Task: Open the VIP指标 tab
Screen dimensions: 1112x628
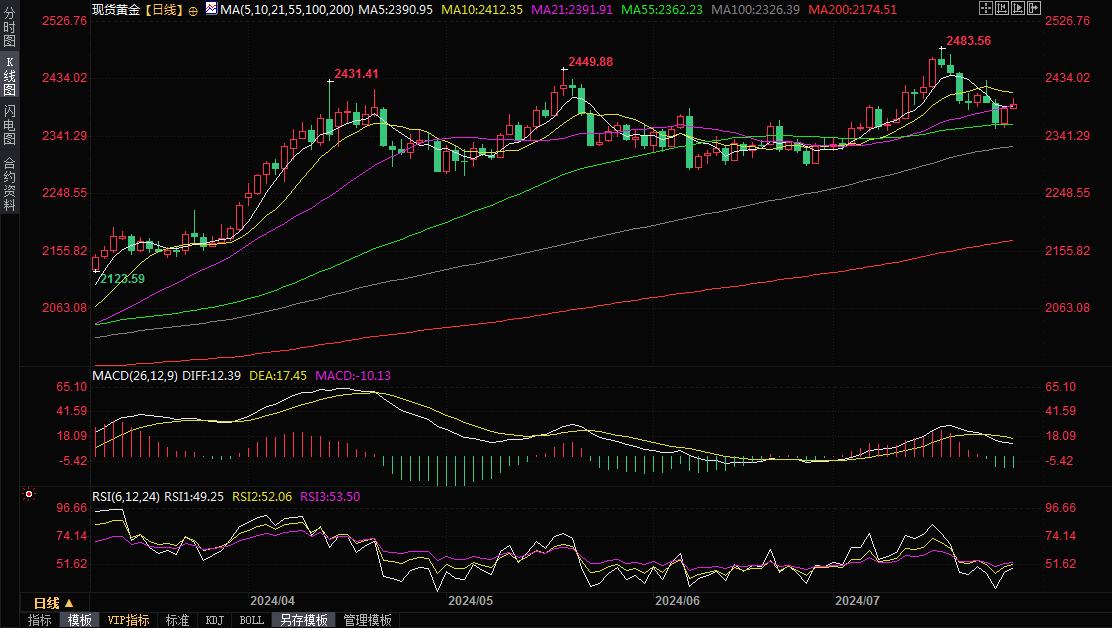Action: point(128,620)
